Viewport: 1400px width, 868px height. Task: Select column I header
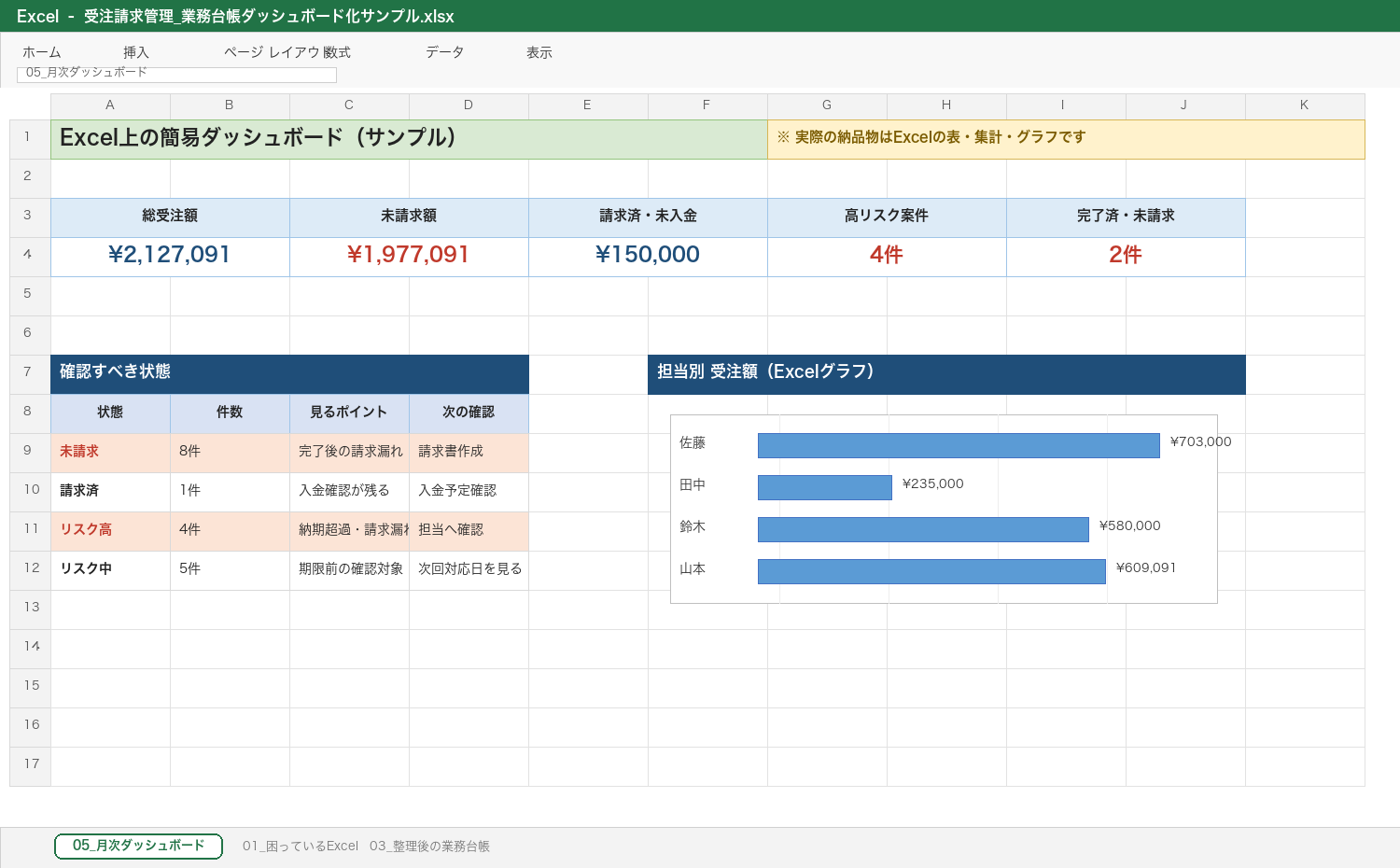(x=1066, y=105)
